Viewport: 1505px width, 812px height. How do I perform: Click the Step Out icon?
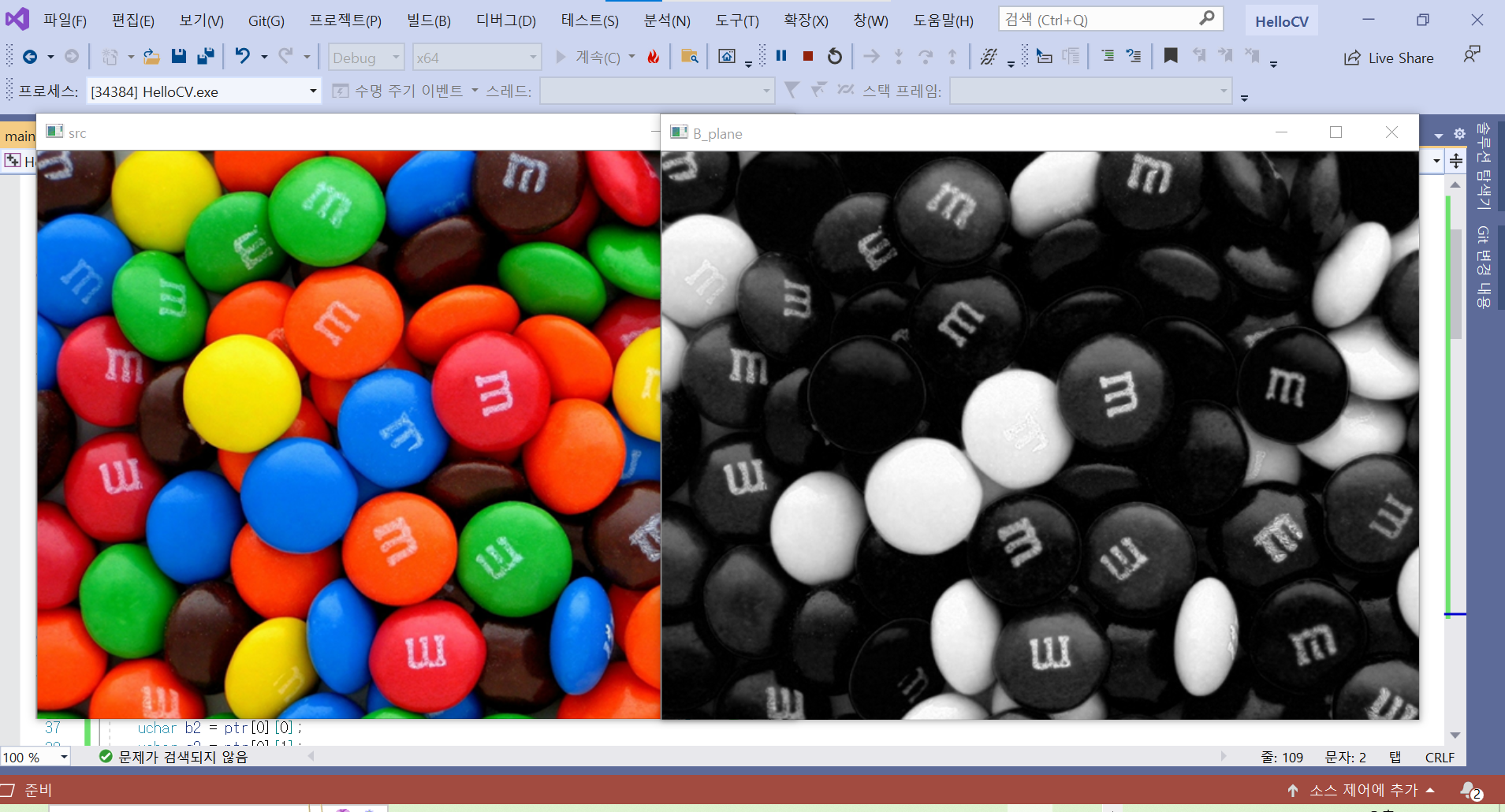pos(952,56)
